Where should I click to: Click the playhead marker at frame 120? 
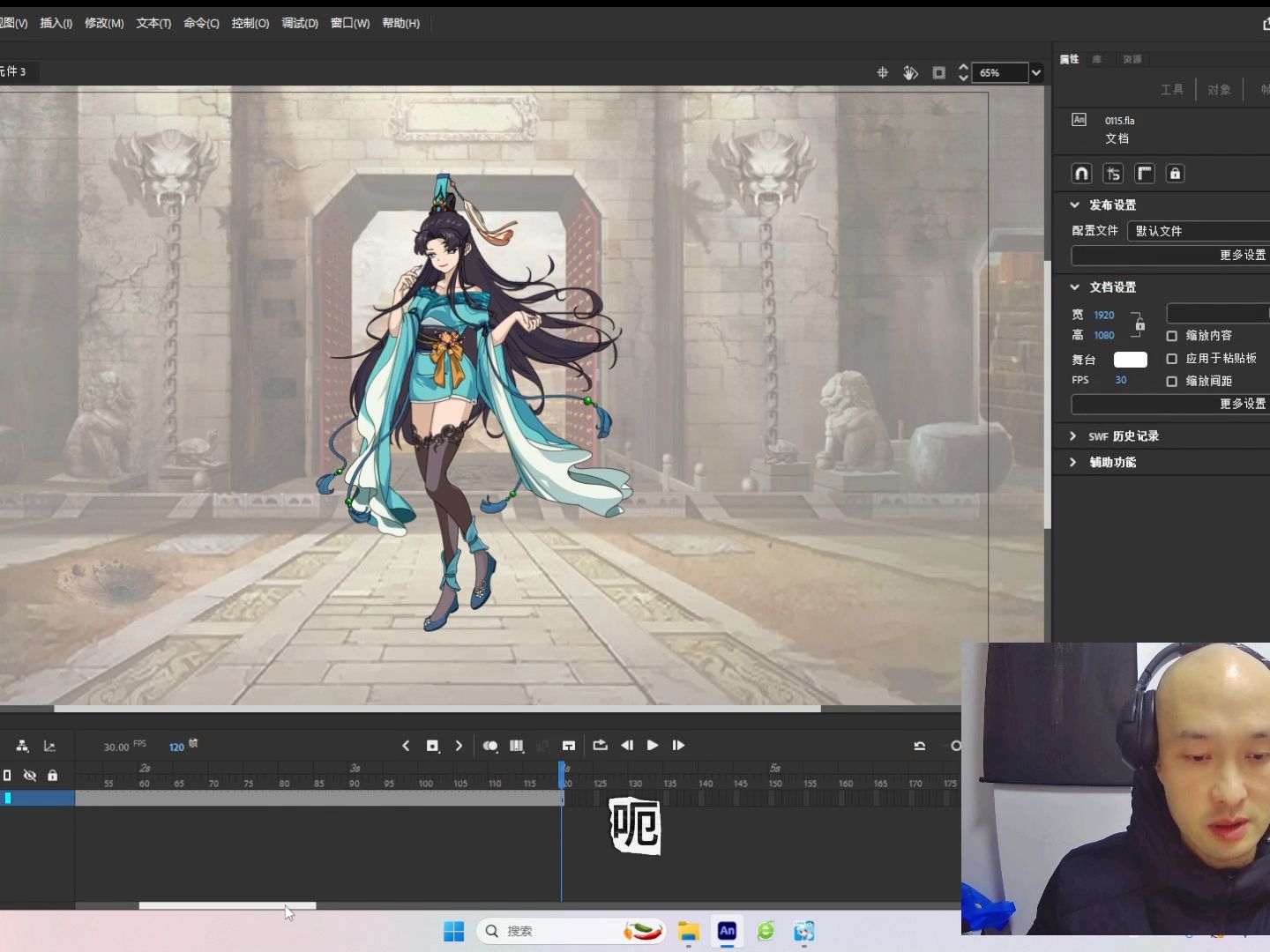[x=562, y=773]
